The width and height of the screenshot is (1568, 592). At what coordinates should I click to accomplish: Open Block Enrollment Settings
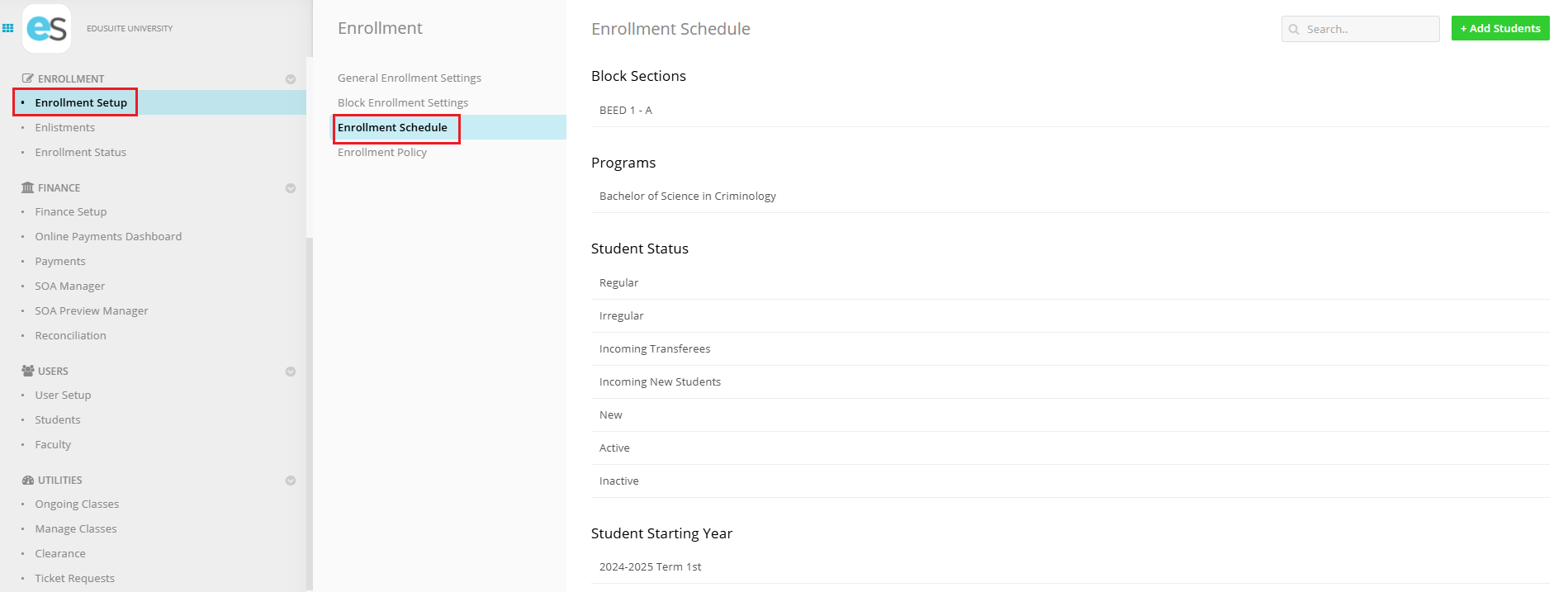tap(402, 103)
